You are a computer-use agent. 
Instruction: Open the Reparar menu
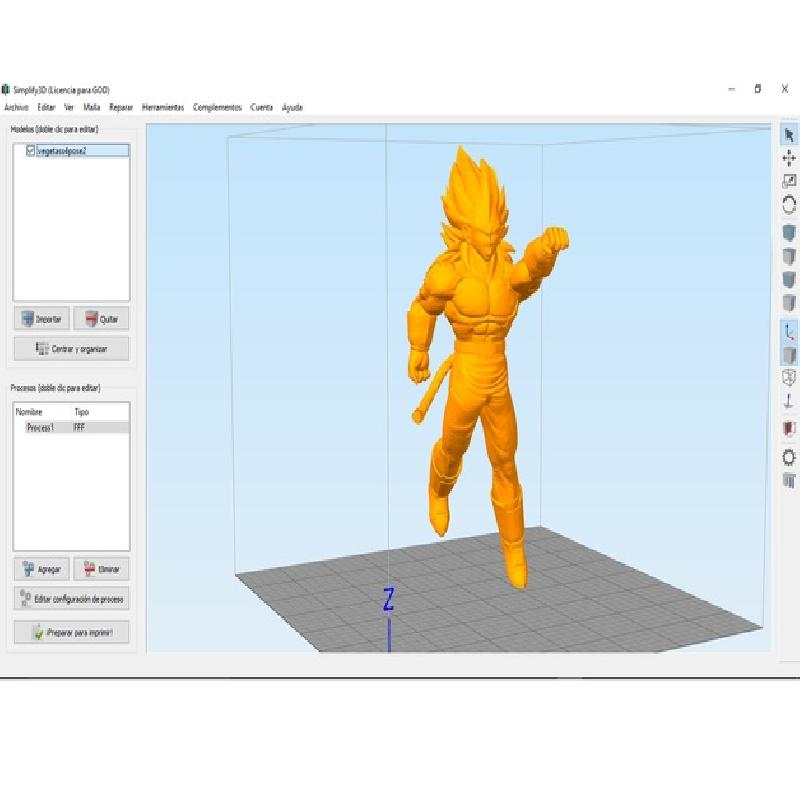(121, 107)
